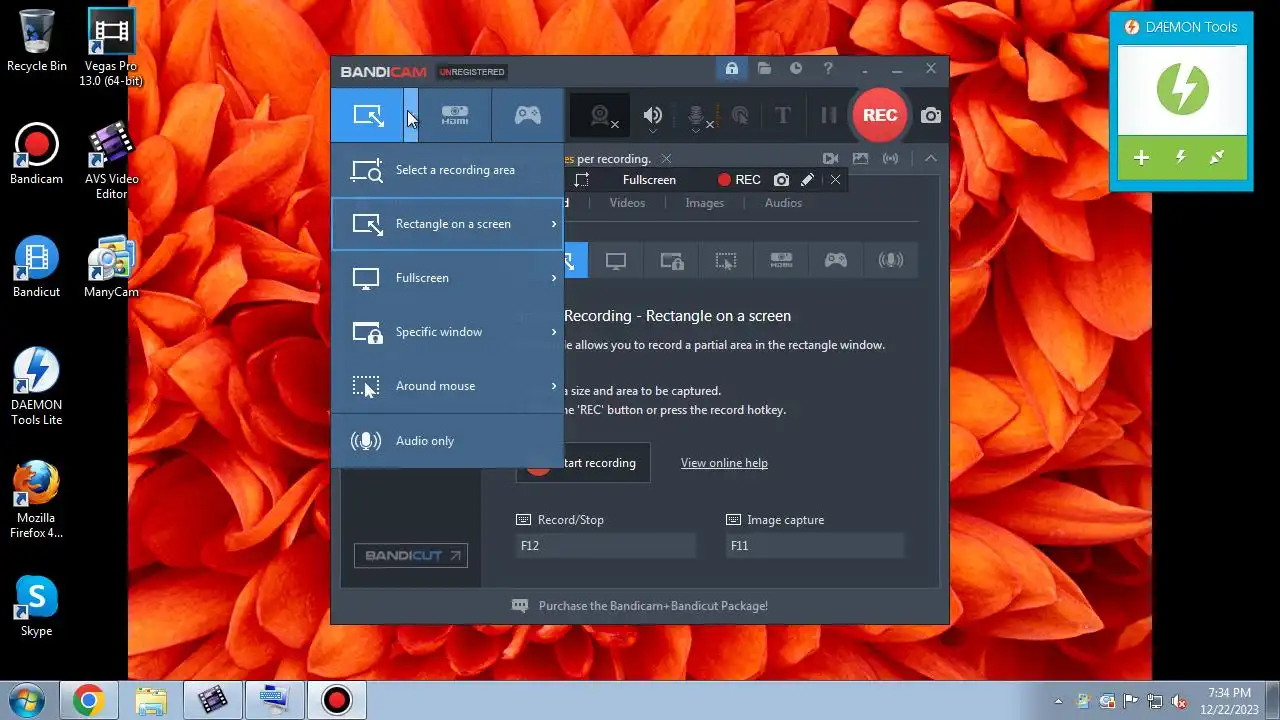
Task: Select the monitor fullscreen mode icon
Action: (616, 261)
